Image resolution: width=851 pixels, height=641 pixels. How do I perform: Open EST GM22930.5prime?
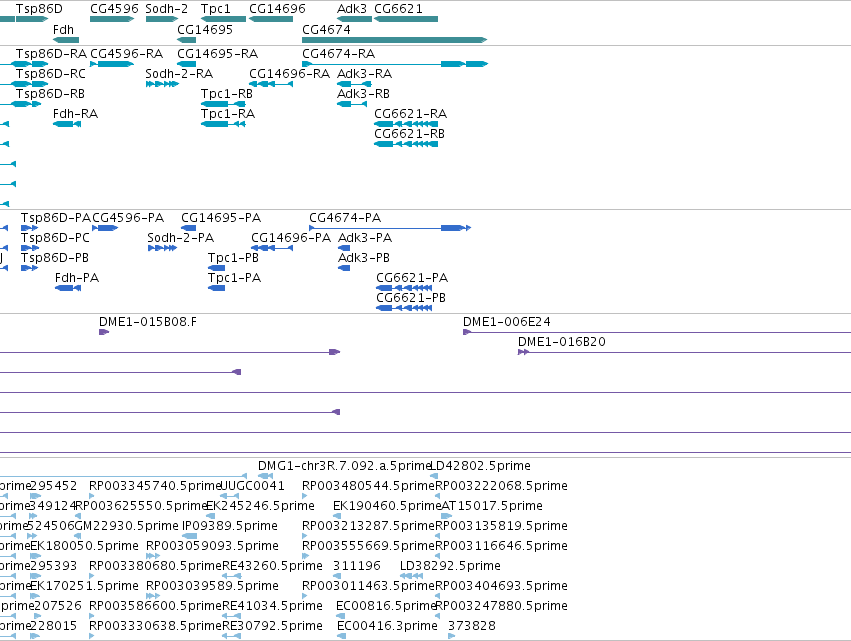(x=126, y=526)
